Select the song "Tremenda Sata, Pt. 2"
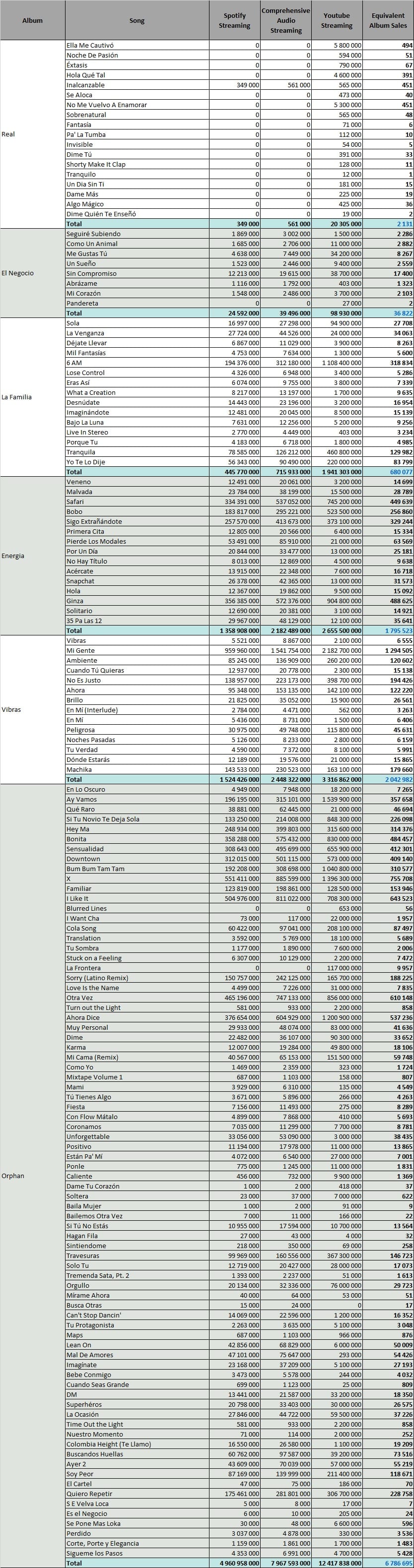414x1568 pixels. coord(98,1275)
